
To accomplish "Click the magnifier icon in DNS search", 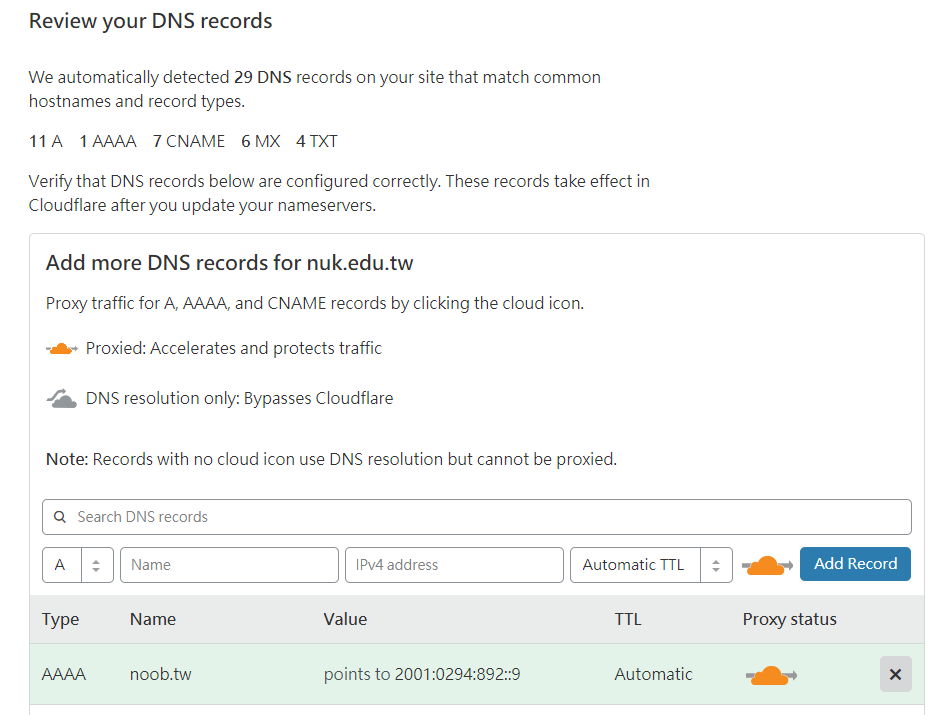I will 60,517.
